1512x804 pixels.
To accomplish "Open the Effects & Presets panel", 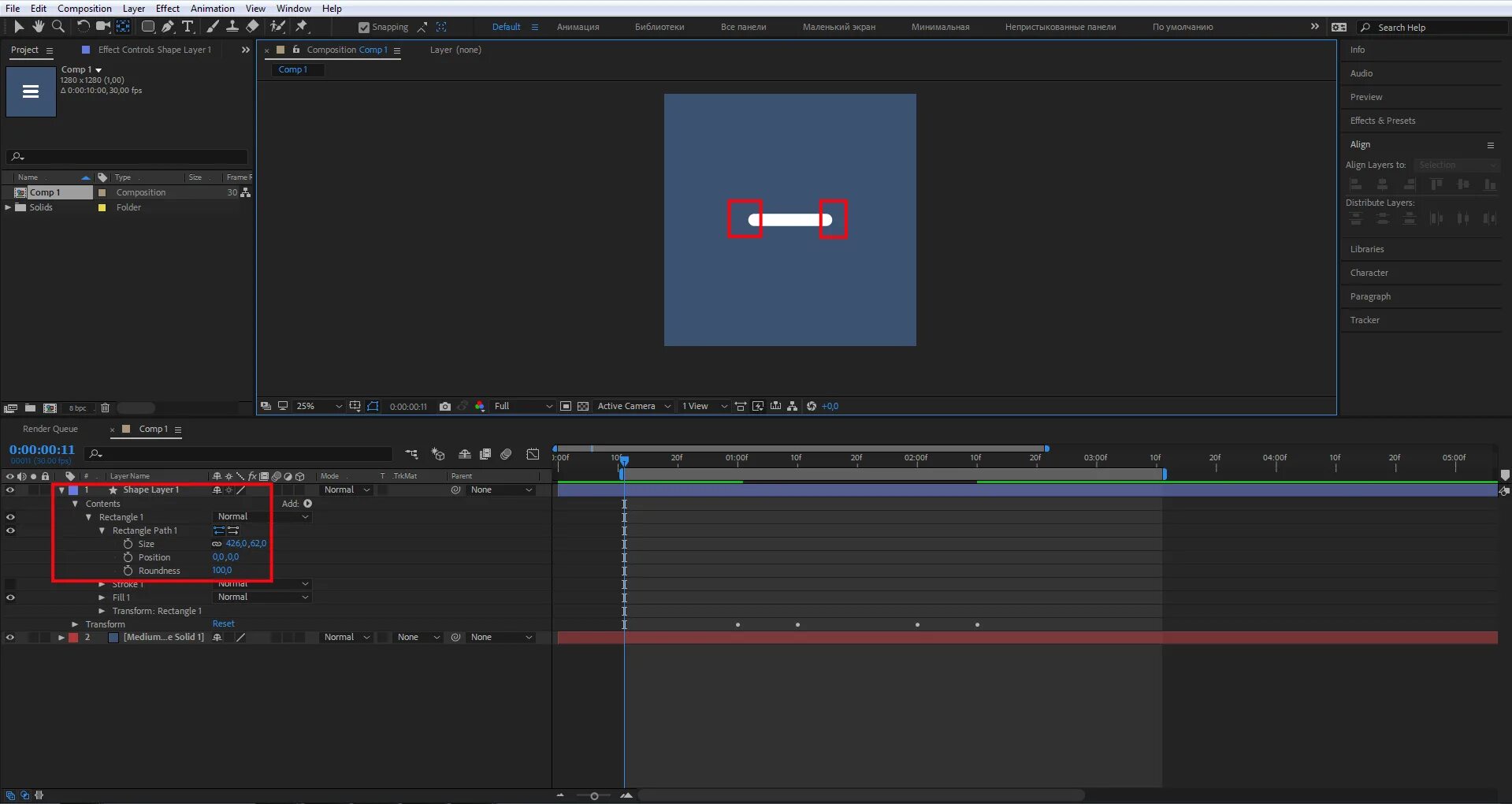I will coord(1383,121).
